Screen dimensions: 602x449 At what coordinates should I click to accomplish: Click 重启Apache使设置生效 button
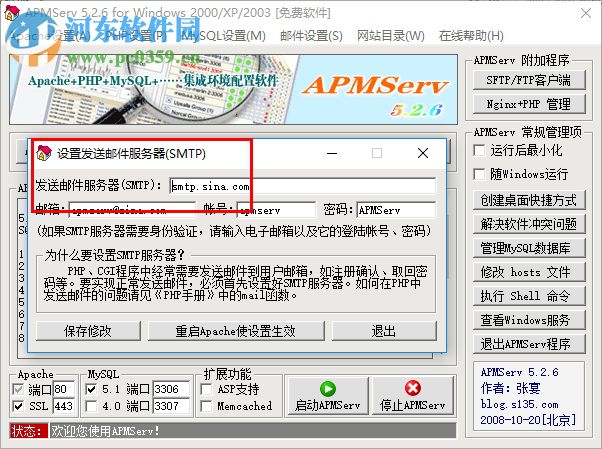pyautogui.click(x=236, y=331)
